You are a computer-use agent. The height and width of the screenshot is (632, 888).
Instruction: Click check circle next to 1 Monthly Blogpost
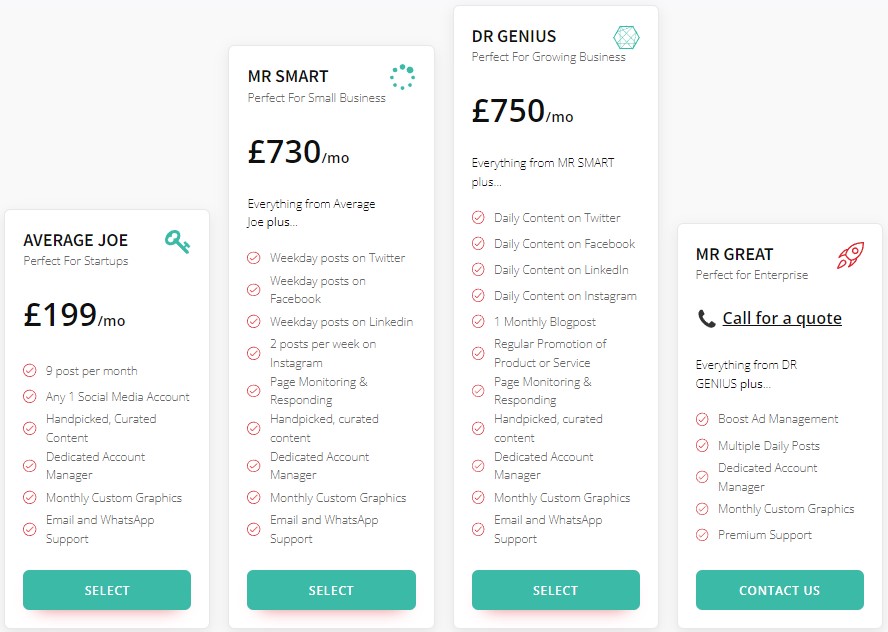478,322
